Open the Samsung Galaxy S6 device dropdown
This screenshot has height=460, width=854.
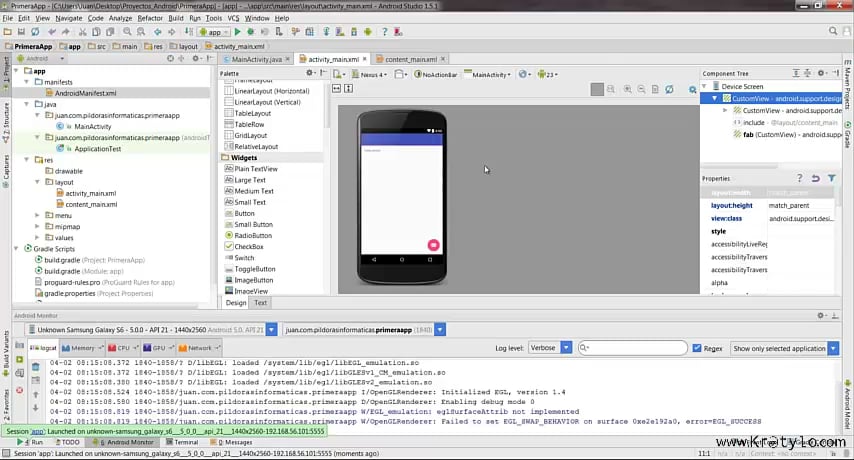(151, 330)
